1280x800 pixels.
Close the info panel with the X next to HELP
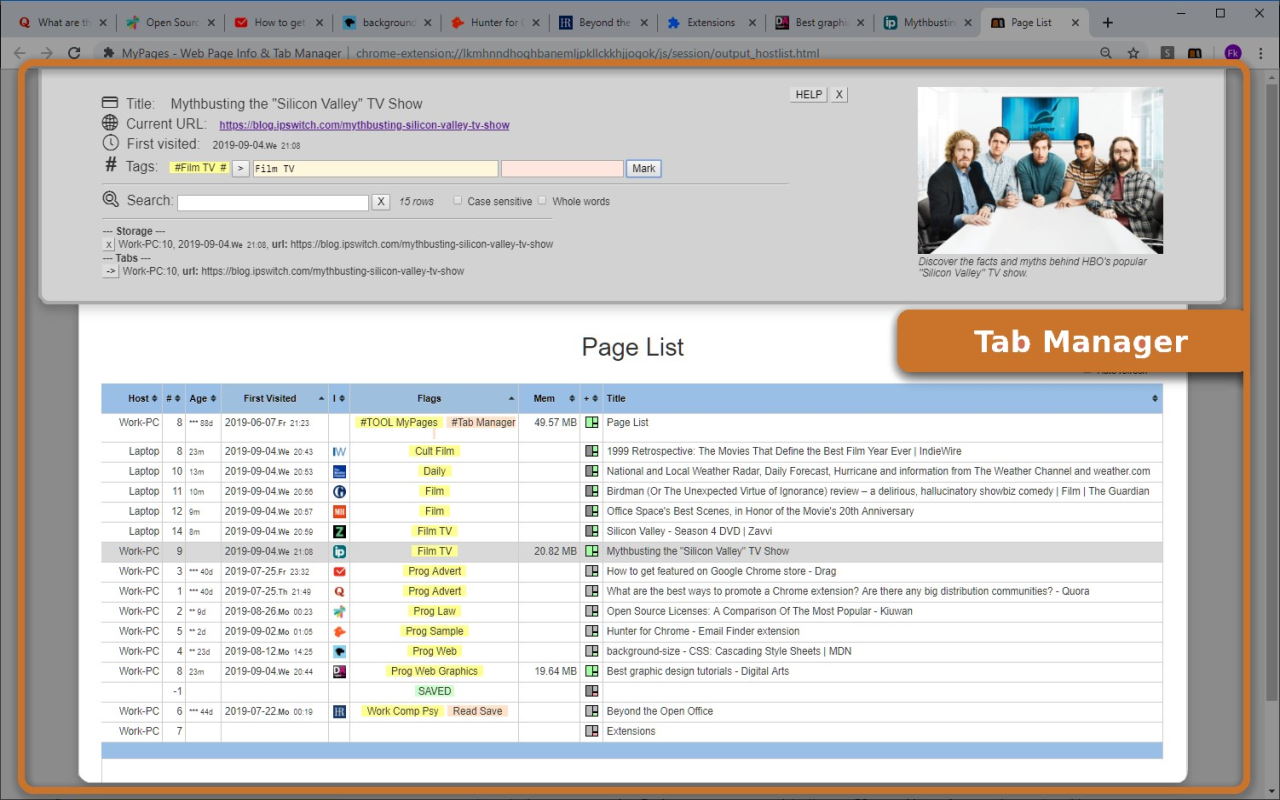pos(839,94)
